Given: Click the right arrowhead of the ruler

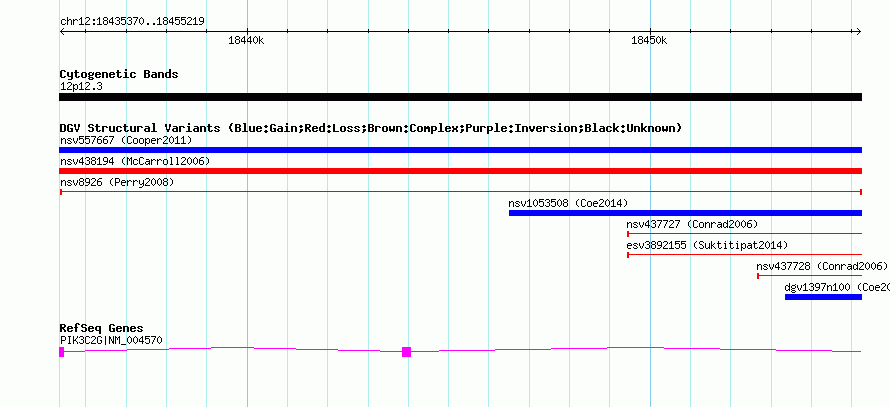Looking at the screenshot, I should (x=859, y=32).
